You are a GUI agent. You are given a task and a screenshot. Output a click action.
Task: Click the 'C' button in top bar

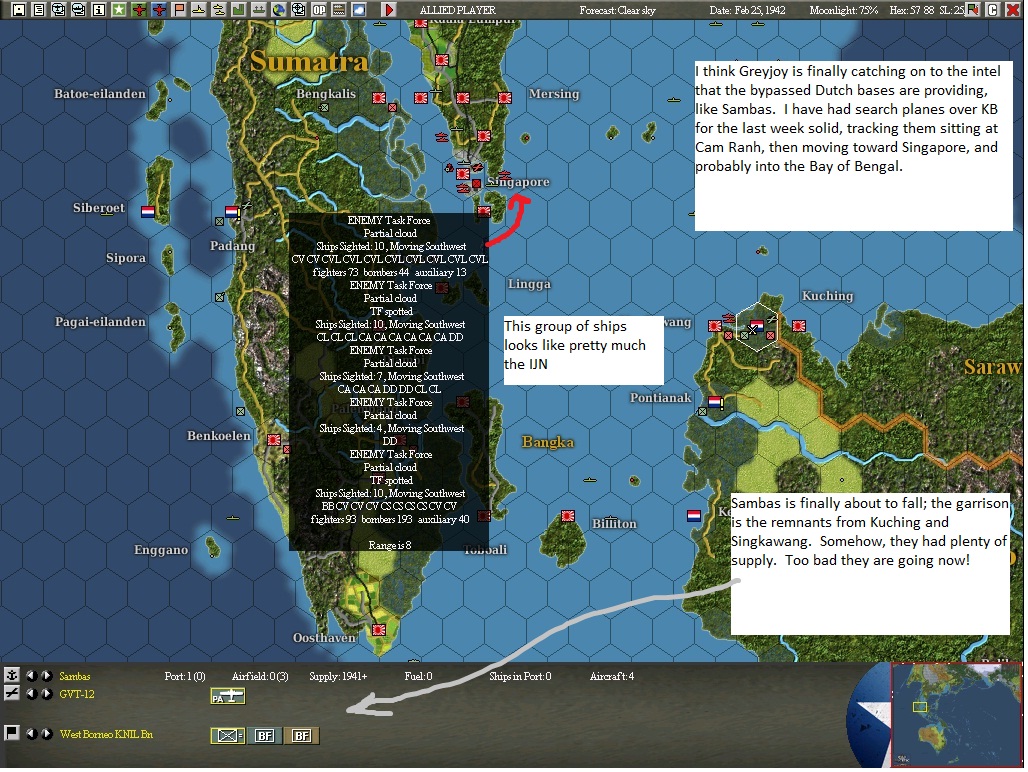click(x=993, y=9)
